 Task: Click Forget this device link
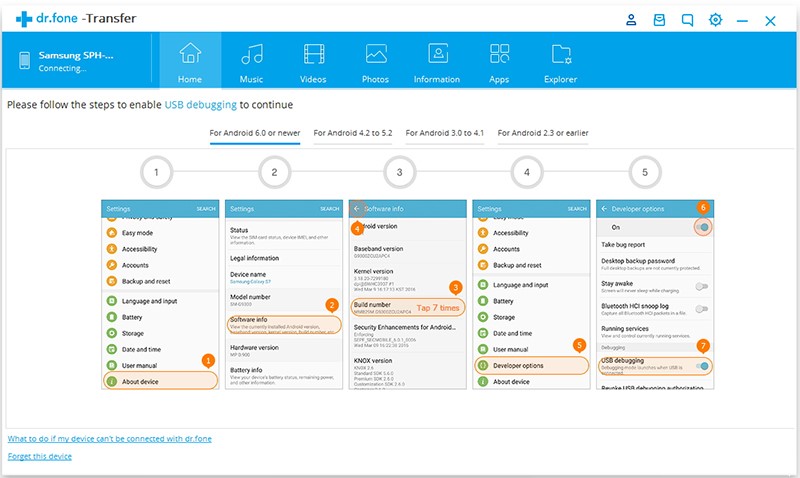pos(40,457)
